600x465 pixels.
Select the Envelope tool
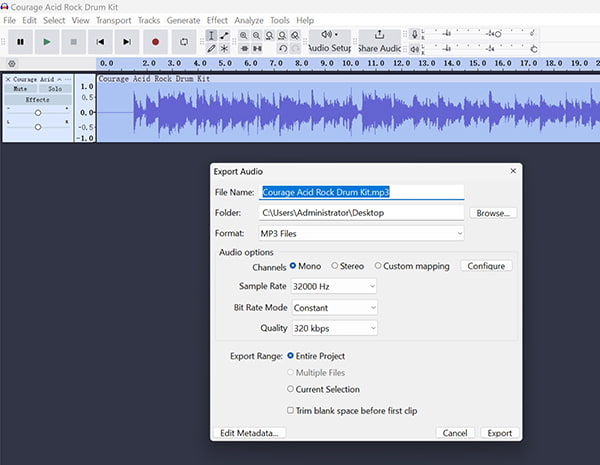coord(224,36)
